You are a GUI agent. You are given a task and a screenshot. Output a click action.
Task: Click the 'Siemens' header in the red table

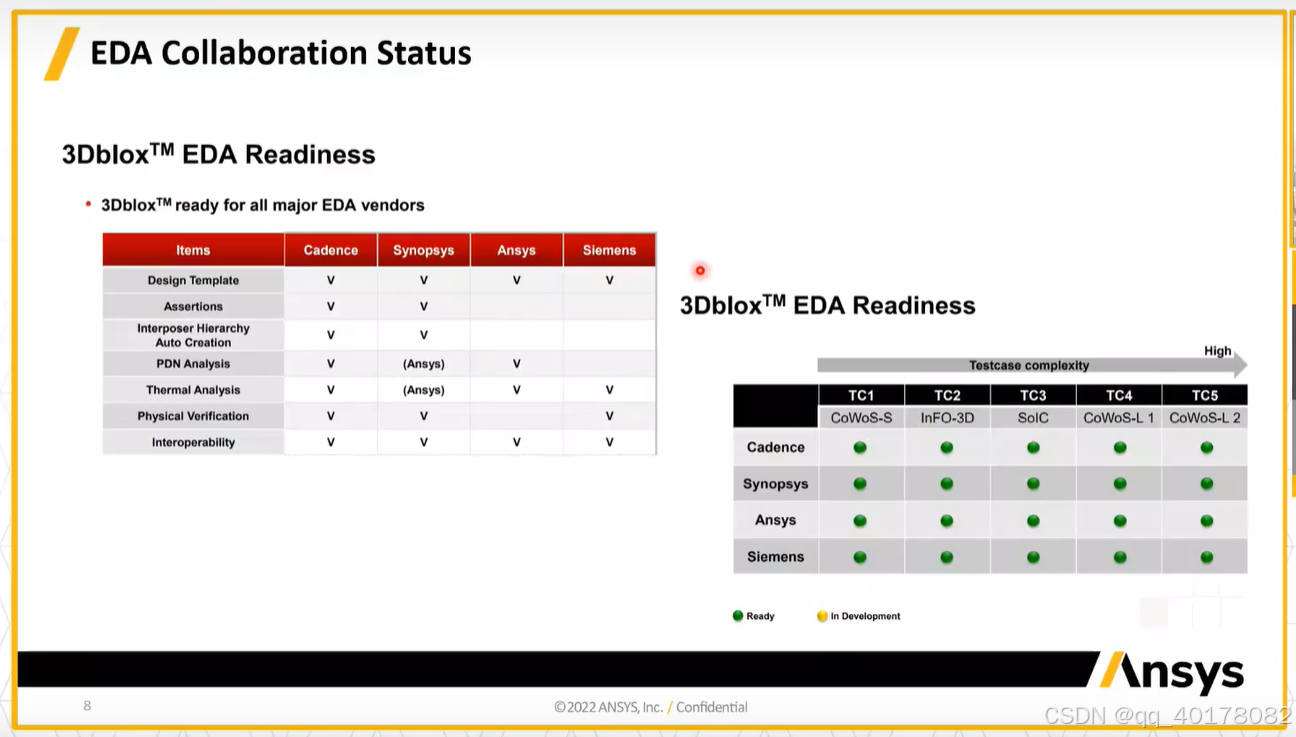tap(610, 250)
